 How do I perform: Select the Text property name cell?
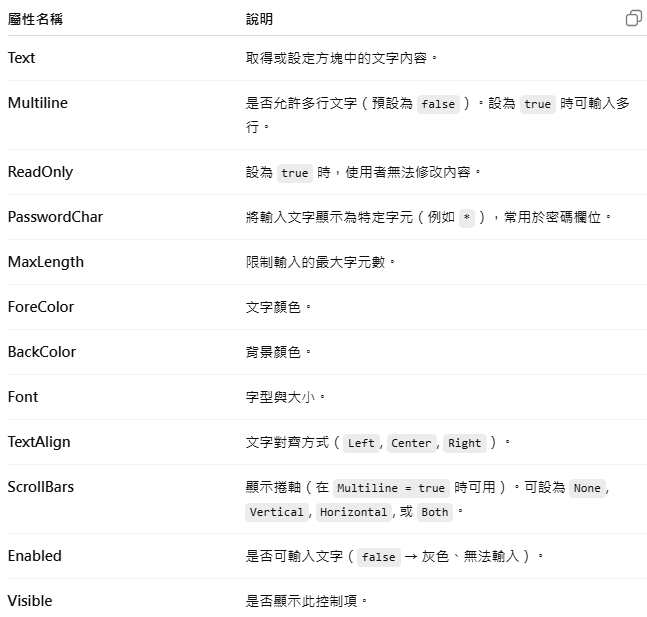pos(21,58)
